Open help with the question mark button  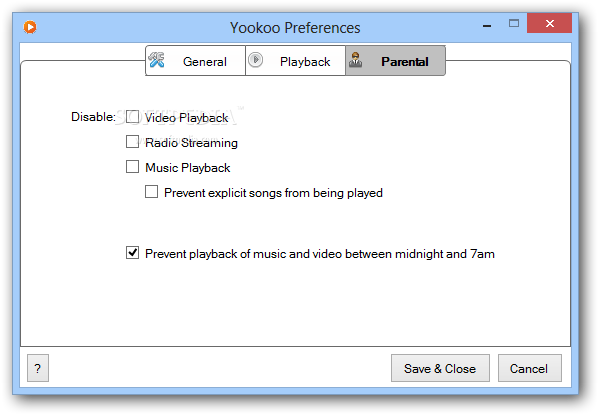(x=38, y=368)
